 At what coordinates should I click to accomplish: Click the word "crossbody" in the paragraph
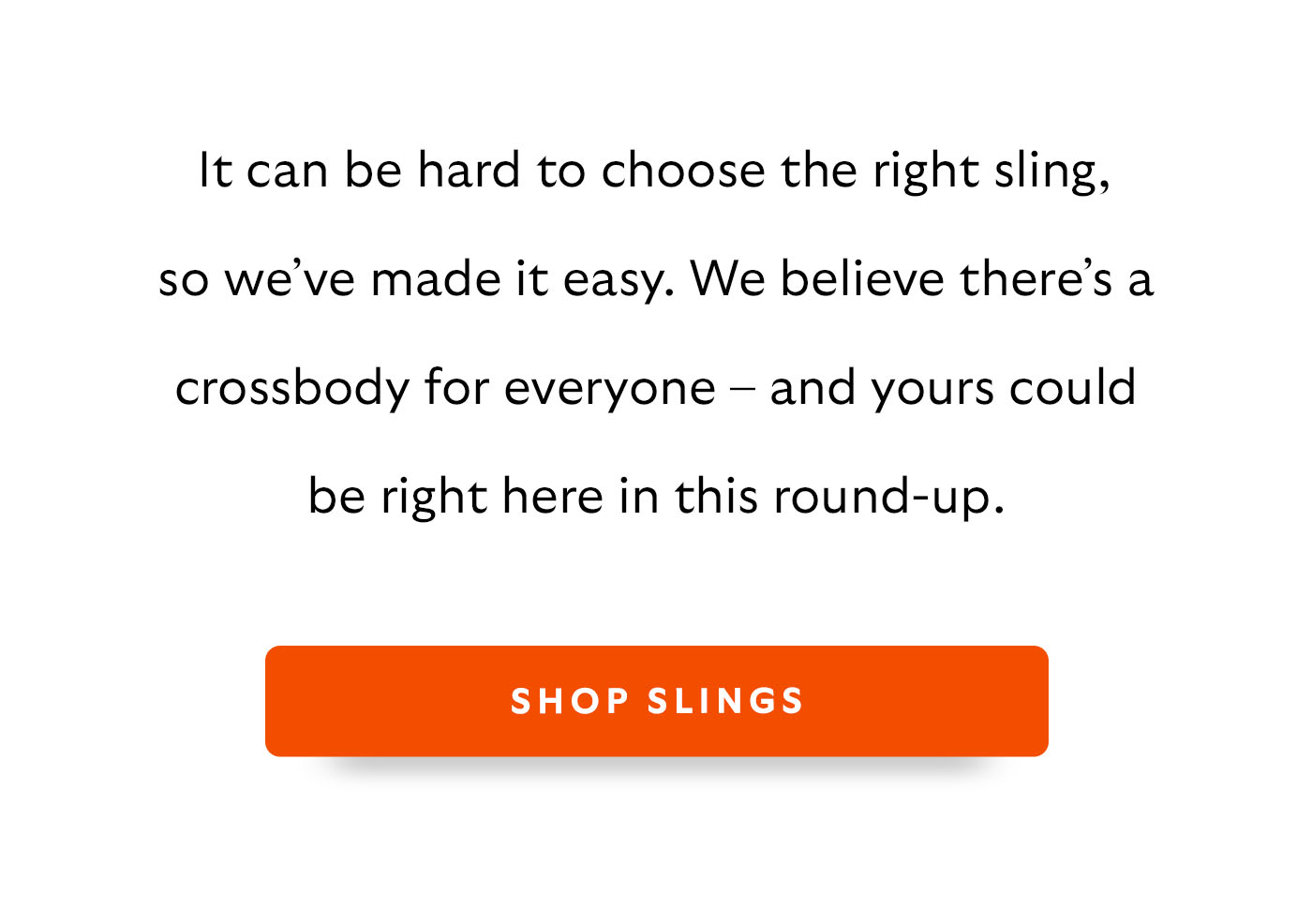click(292, 388)
